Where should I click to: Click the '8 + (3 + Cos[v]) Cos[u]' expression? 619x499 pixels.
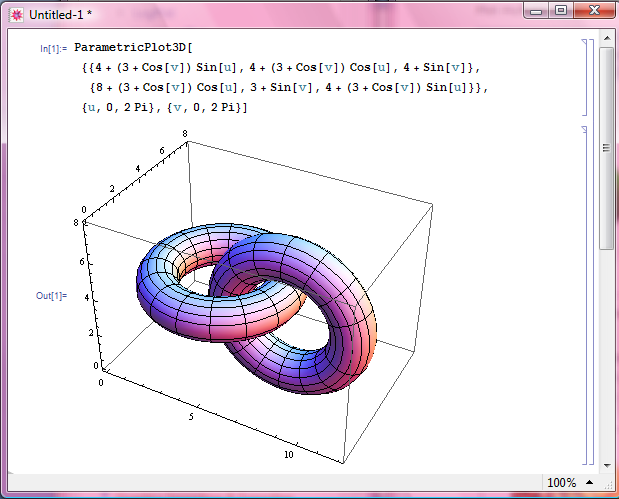pos(166,87)
